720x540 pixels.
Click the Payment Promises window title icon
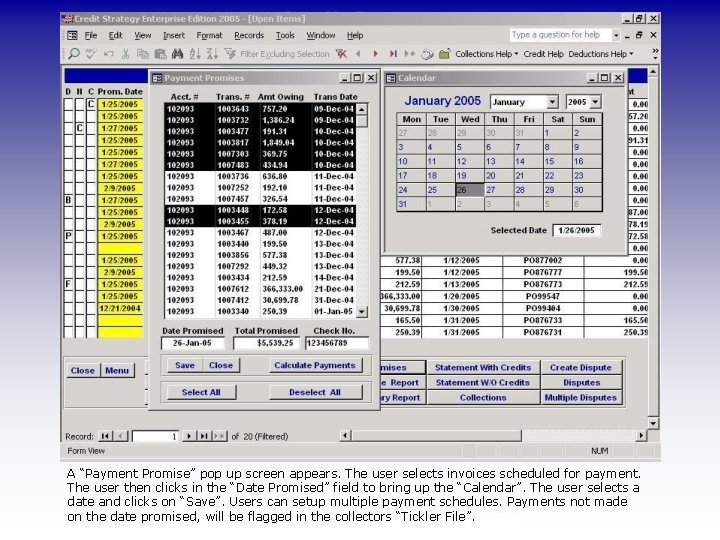157,78
